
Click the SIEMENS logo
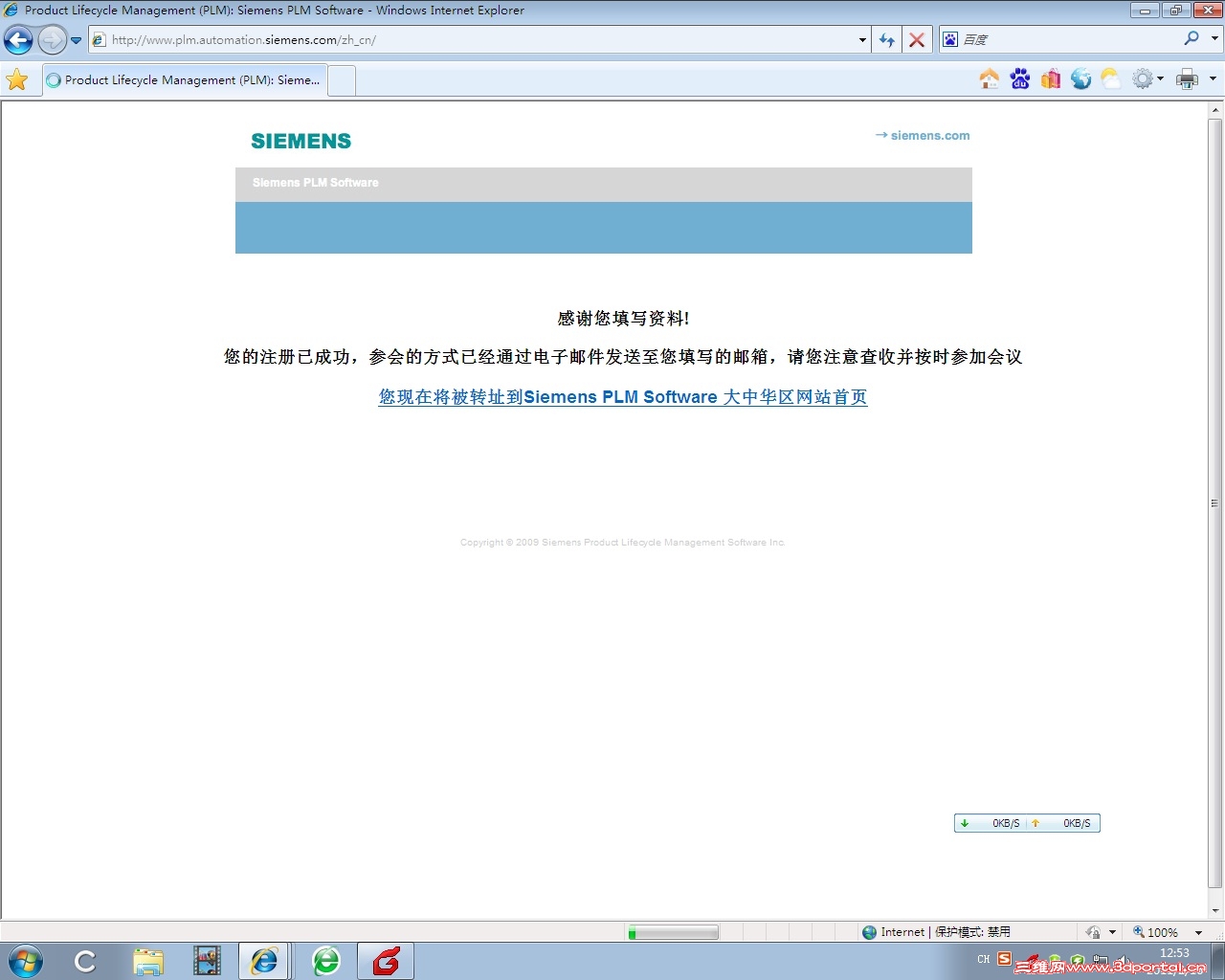(x=301, y=141)
